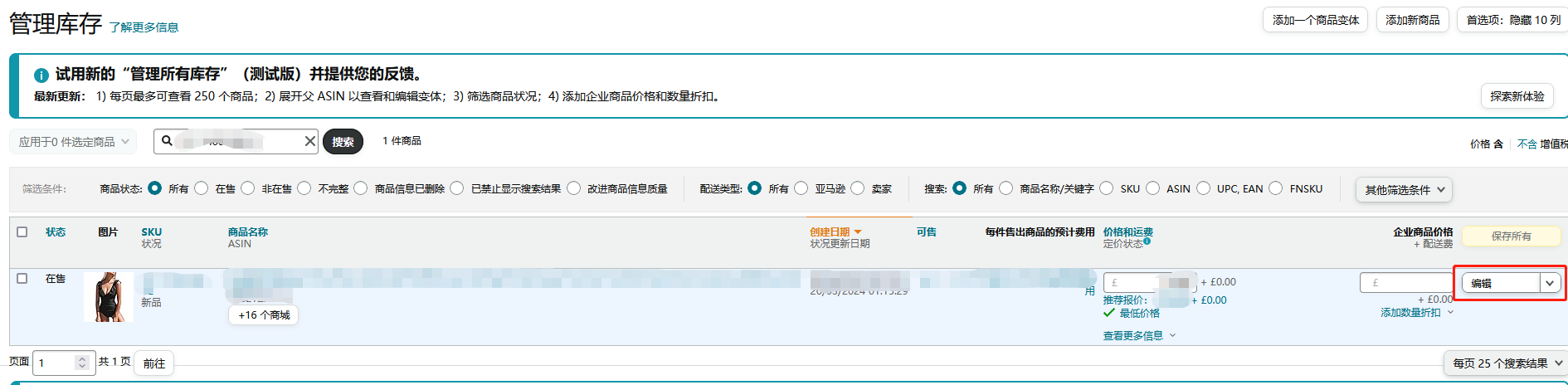Image resolution: width=1568 pixels, height=385 pixels.
Task: Select the 在售 product status radio button
Action: coord(202,188)
